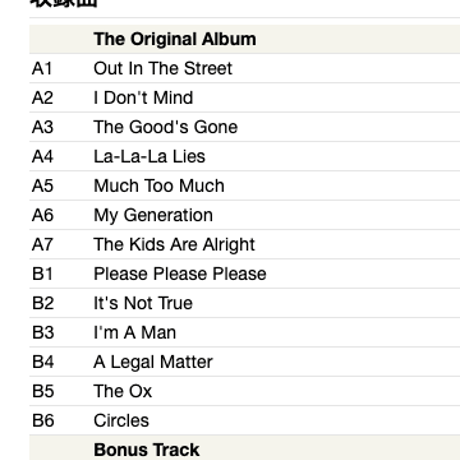Select the My Generation track title
This screenshot has width=460, height=460.
tap(153, 215)
